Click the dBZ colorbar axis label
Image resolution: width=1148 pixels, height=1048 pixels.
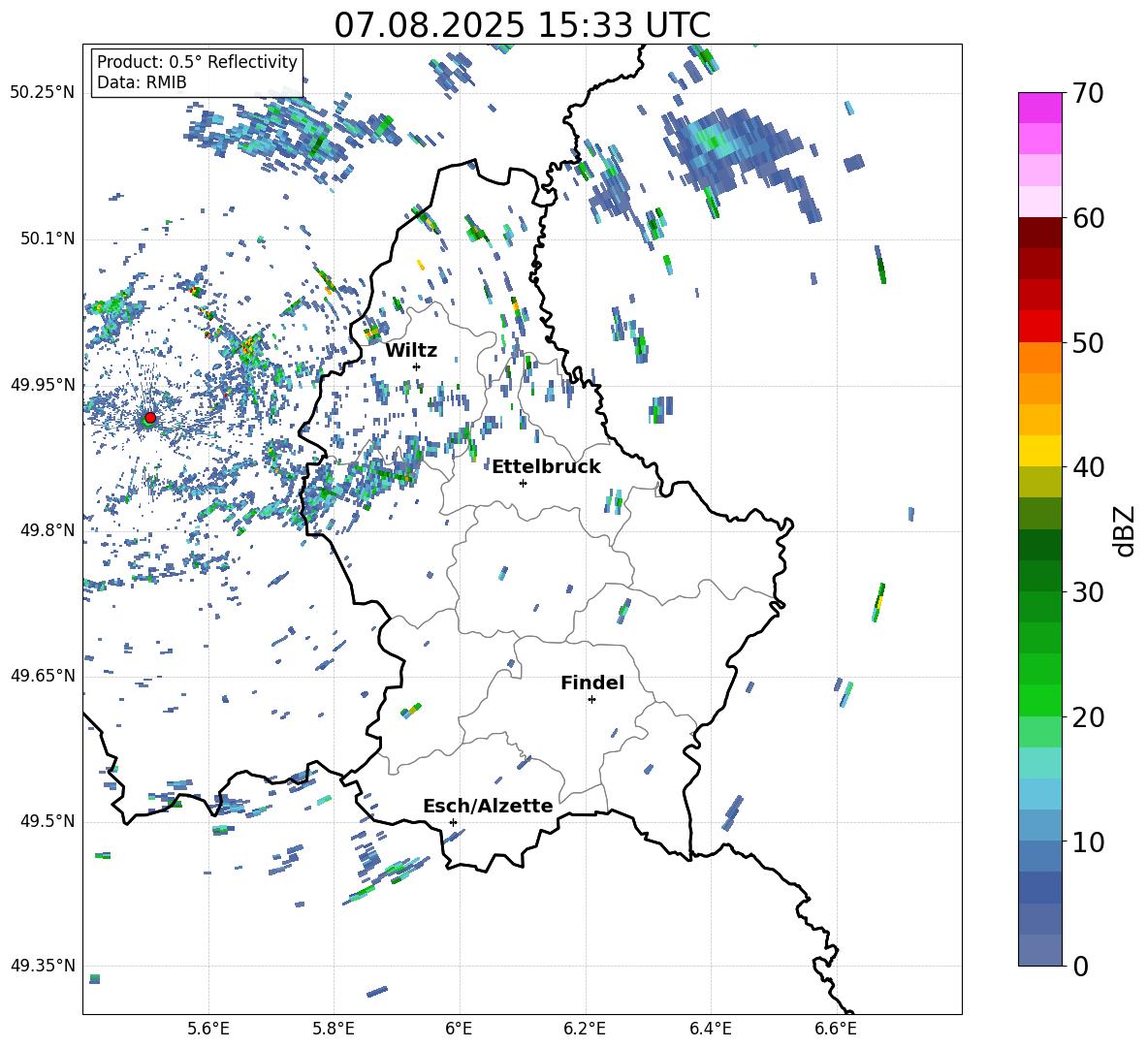pyautogui.click(x=1126, y=530)
